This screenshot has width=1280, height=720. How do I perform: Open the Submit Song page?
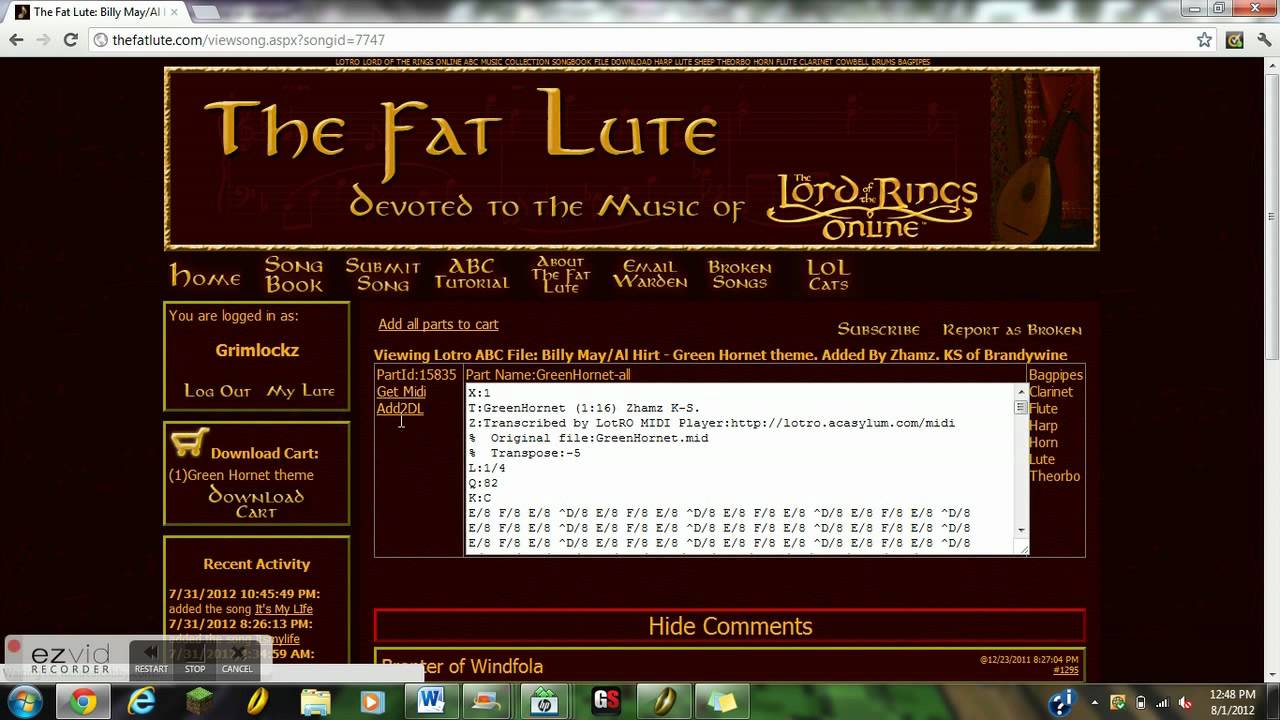point(382,274)
